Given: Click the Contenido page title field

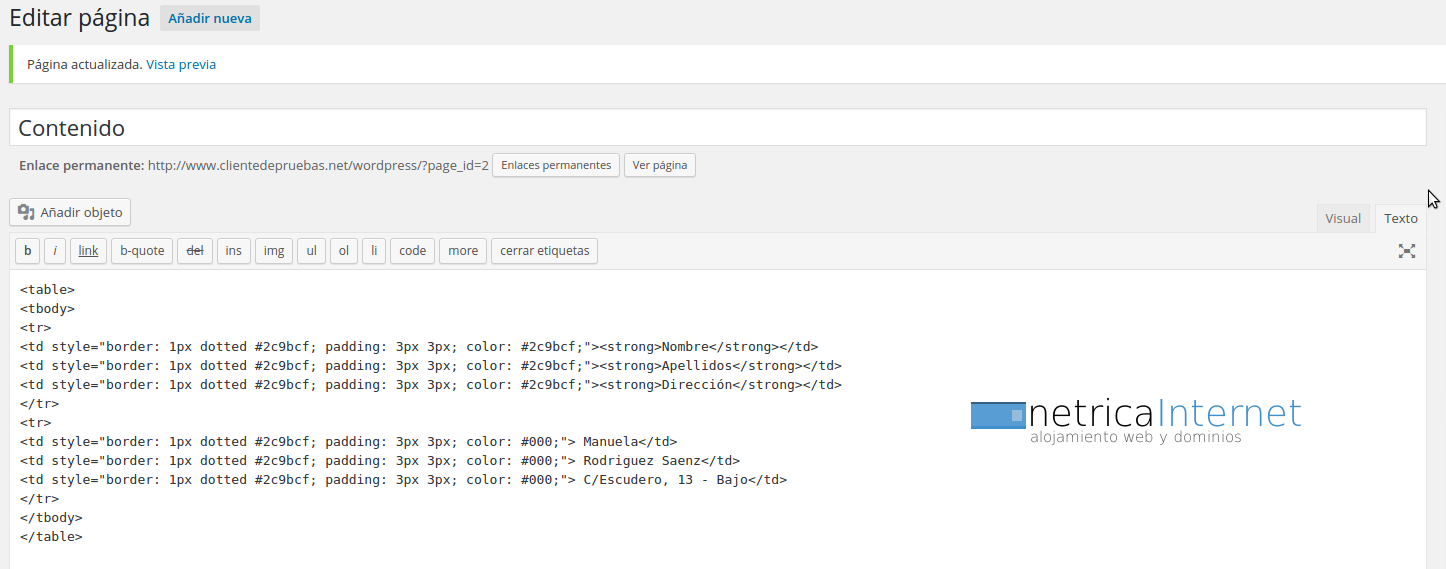Looking at the screenshot, I should (x=717, y=128).
